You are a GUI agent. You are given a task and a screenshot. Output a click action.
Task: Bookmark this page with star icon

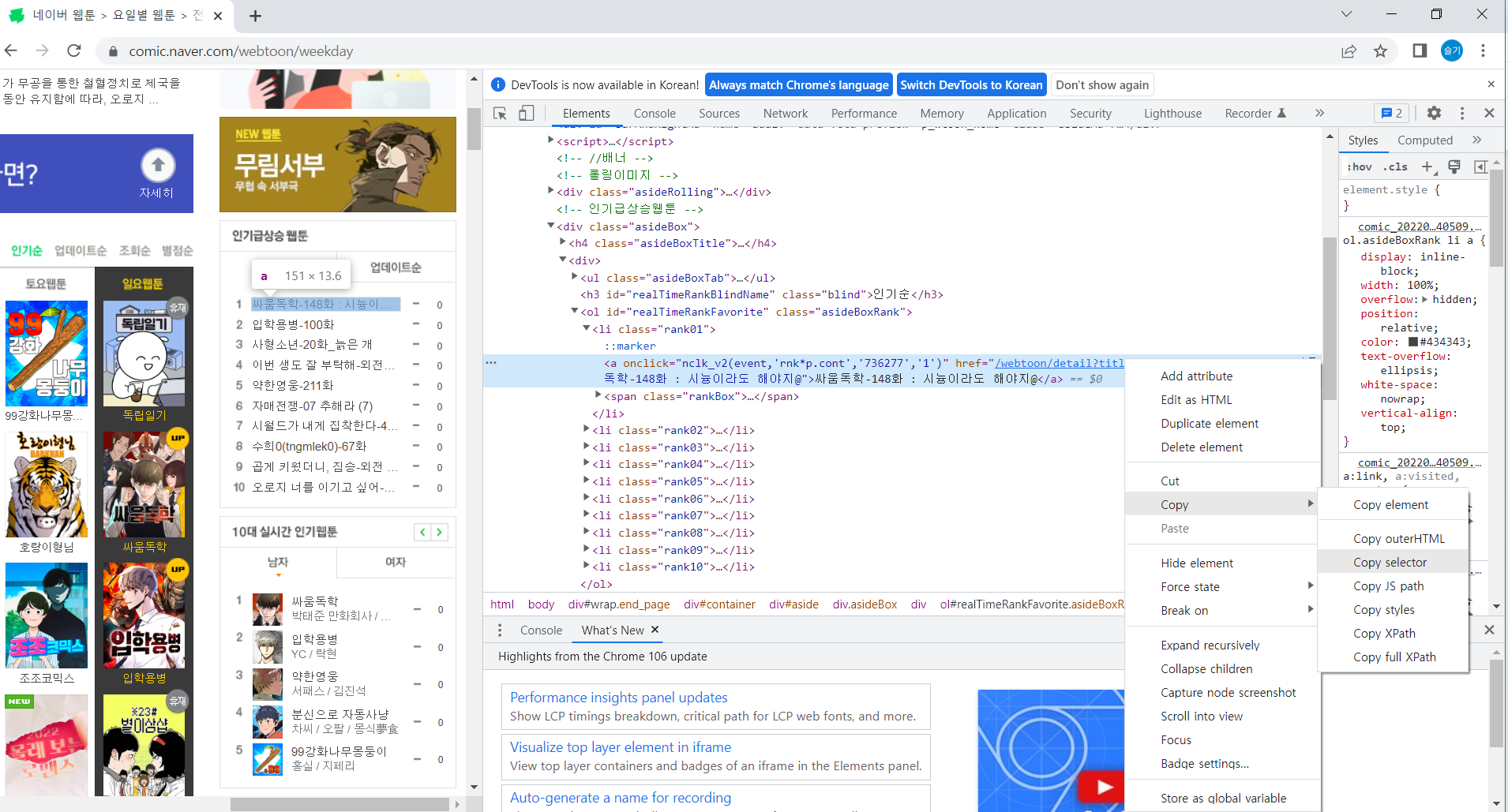[x=1380, y=51]
